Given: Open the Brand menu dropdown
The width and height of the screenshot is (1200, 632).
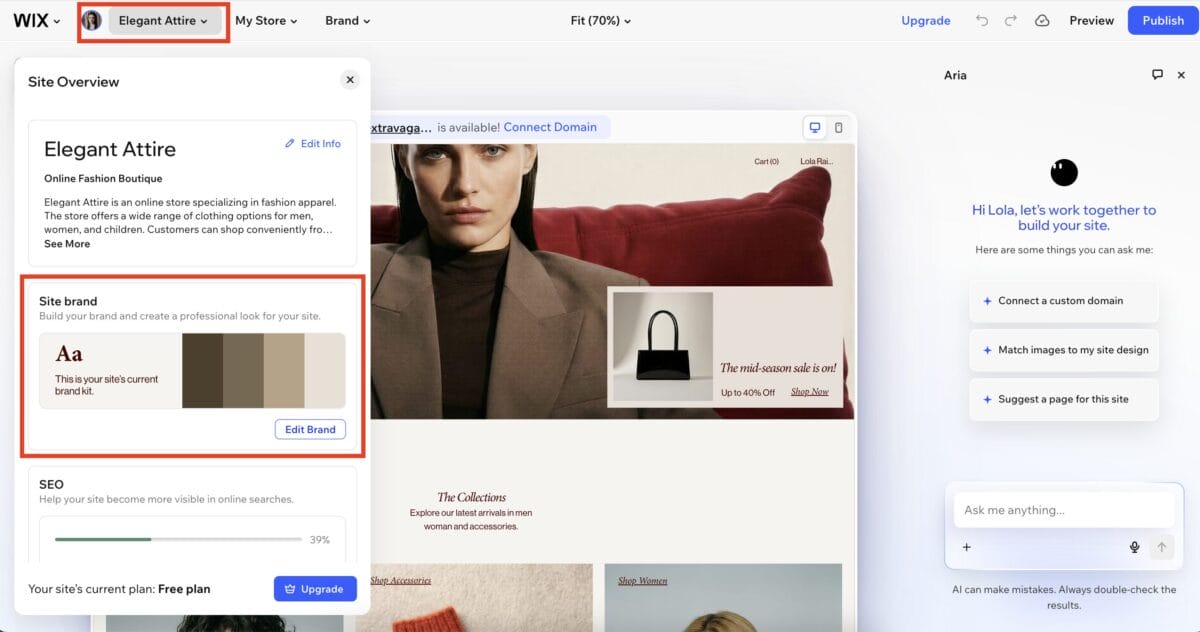Looking at the screenshot, I should pos(345,20).
